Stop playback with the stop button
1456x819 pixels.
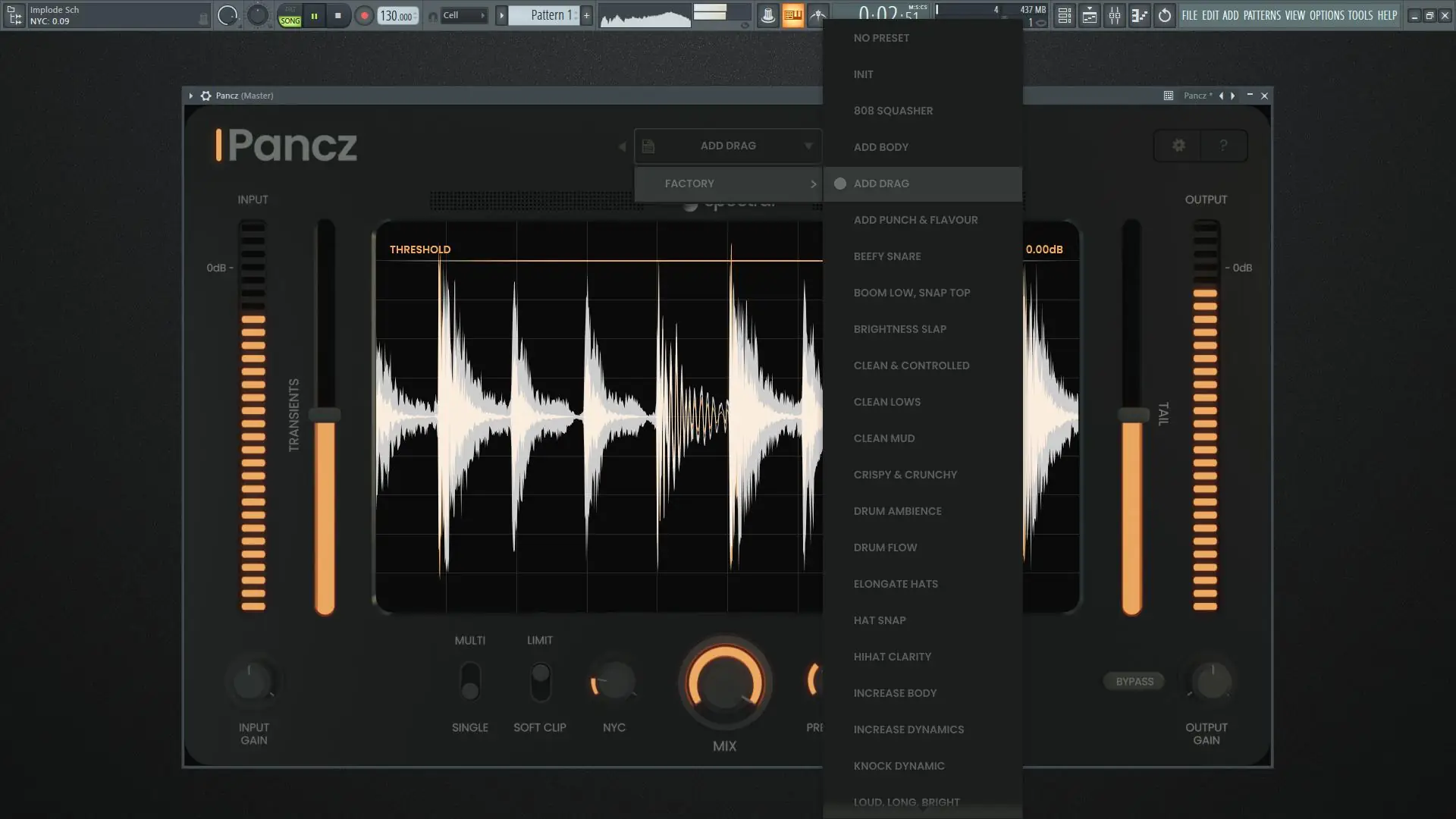[338, 15]
